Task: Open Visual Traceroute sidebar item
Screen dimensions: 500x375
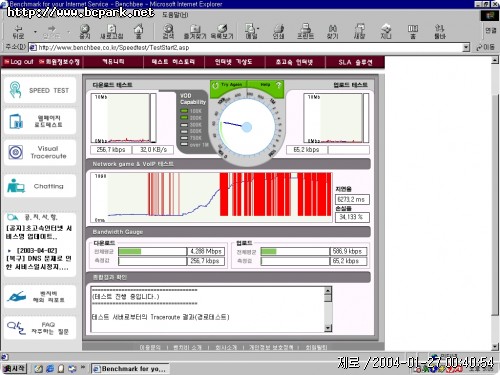Action: (40, 152)
